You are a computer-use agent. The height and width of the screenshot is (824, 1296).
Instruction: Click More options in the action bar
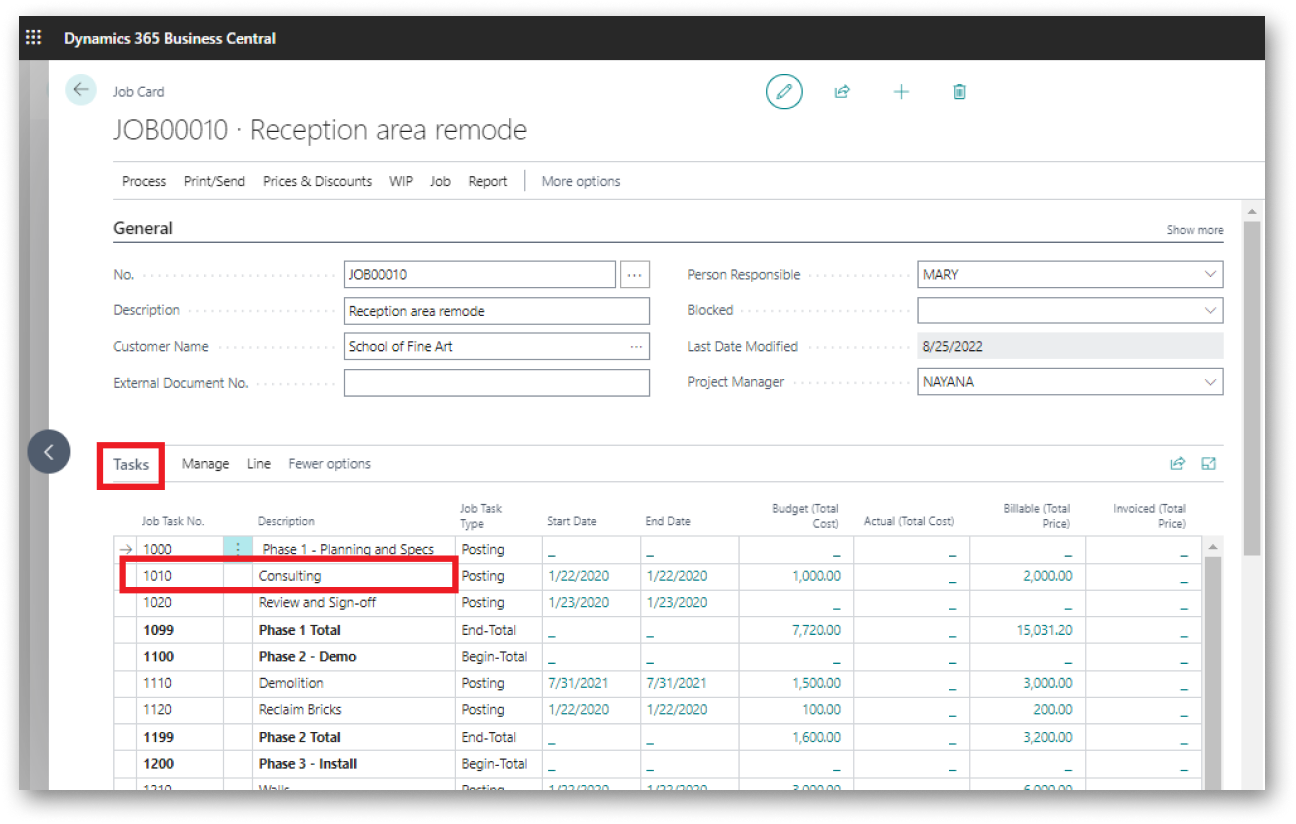(x=581, y=181)
